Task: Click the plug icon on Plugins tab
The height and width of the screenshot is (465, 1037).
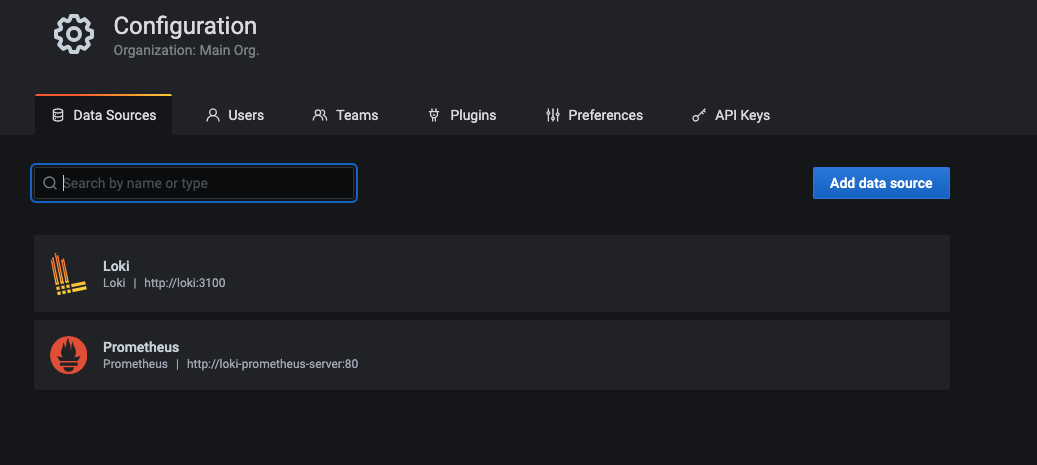Action: click(434, 115)
